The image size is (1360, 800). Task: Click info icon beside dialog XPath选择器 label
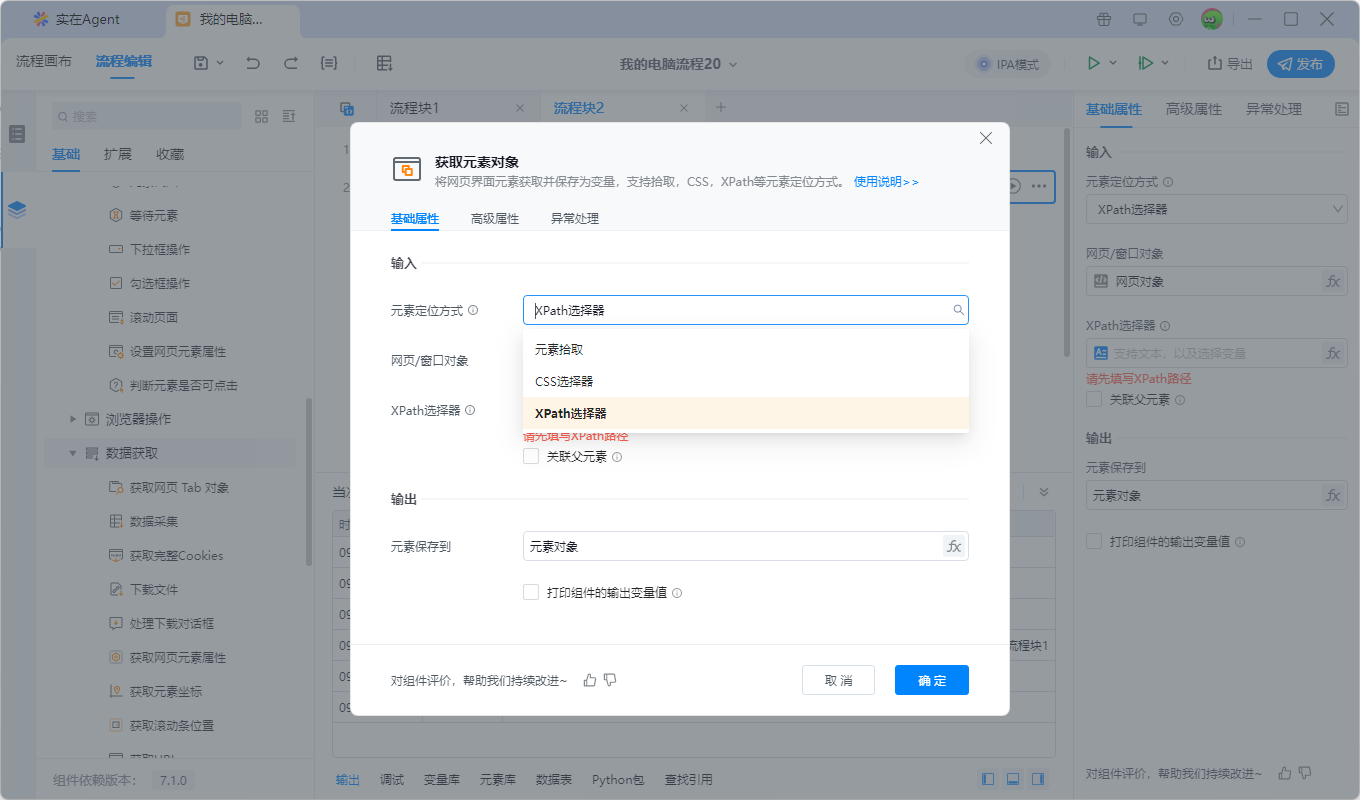pyautogui.click(x=470, y=410)
